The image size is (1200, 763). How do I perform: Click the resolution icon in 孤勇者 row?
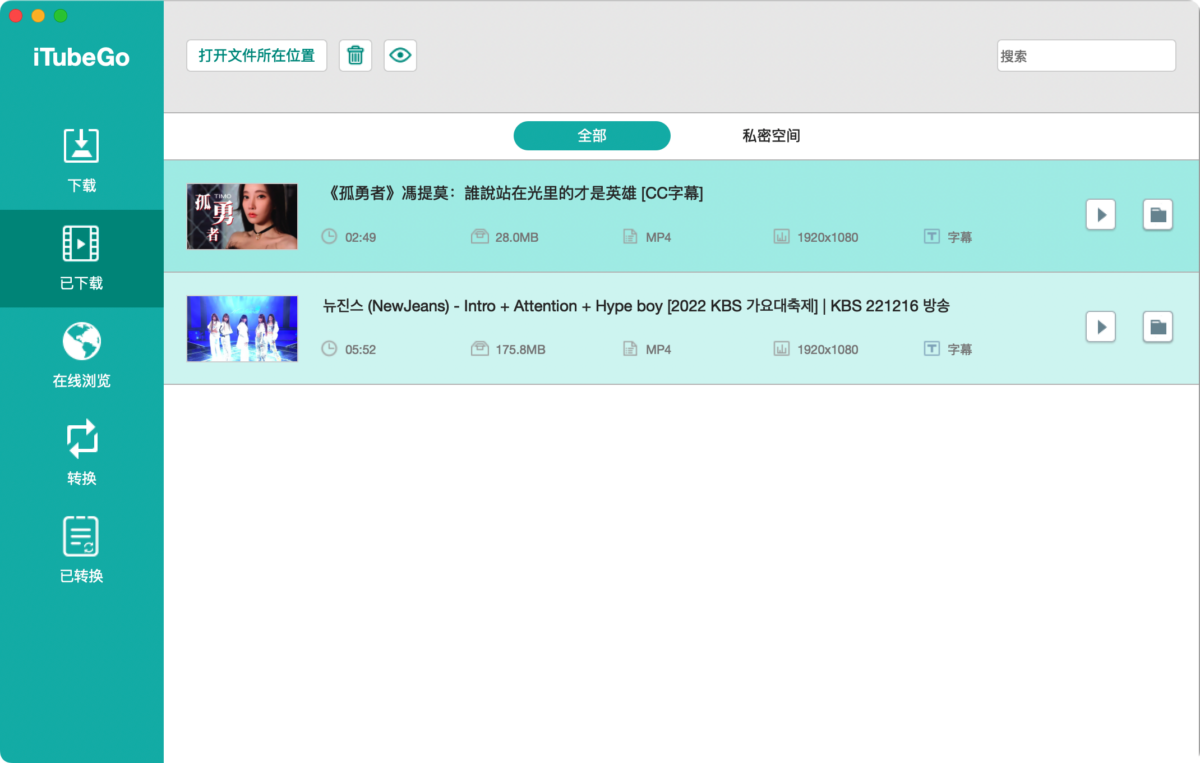(781, 237)
